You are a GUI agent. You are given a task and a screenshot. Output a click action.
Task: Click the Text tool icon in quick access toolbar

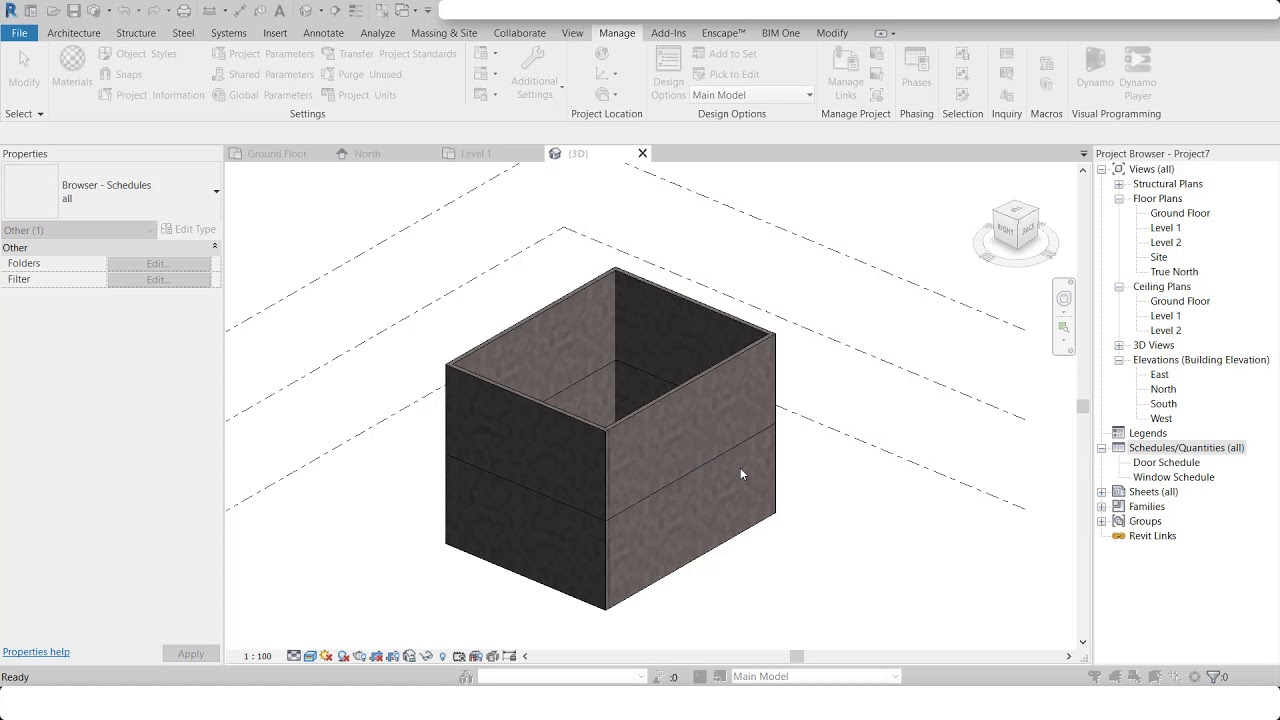pyautogui.click(x=279, y=11)
